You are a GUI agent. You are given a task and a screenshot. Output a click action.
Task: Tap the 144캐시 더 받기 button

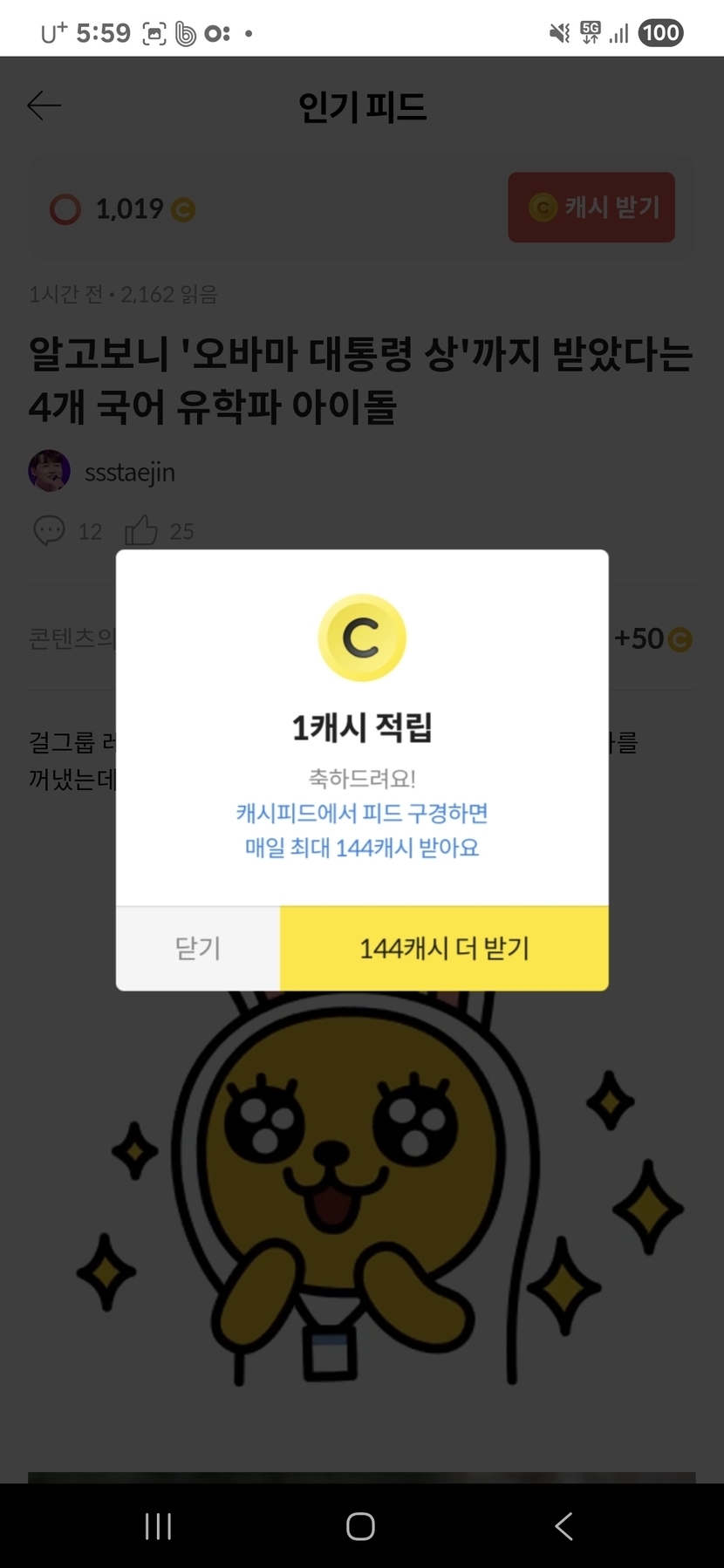pyautogui.click(x=444, y=948)
